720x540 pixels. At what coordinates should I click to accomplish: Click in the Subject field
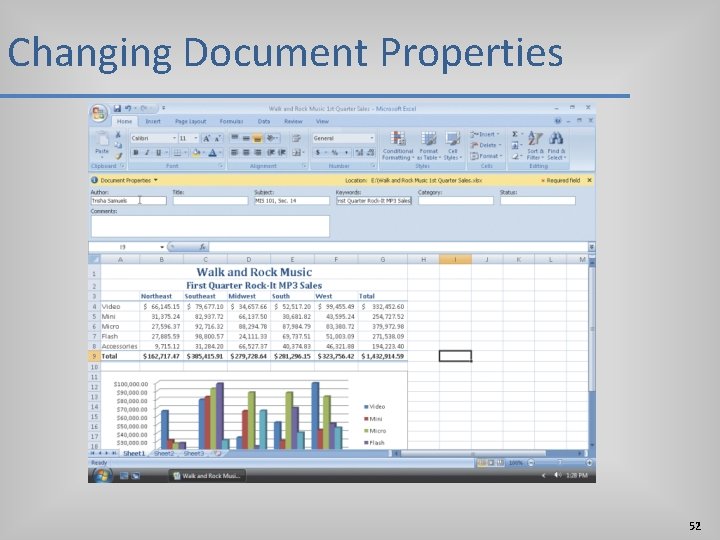(292, 201)
